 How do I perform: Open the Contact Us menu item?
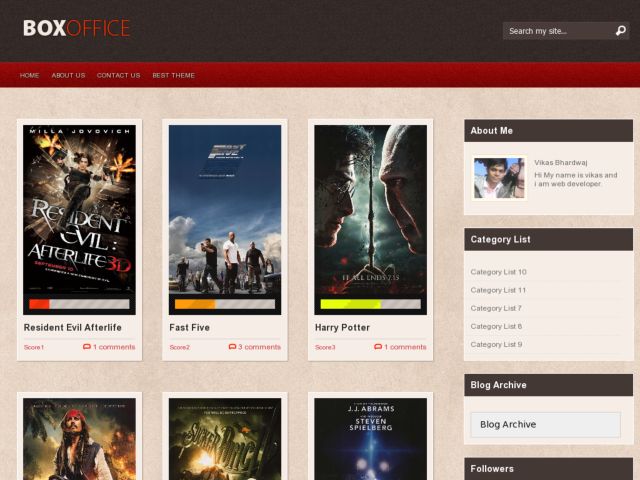[x=118, y=76]
